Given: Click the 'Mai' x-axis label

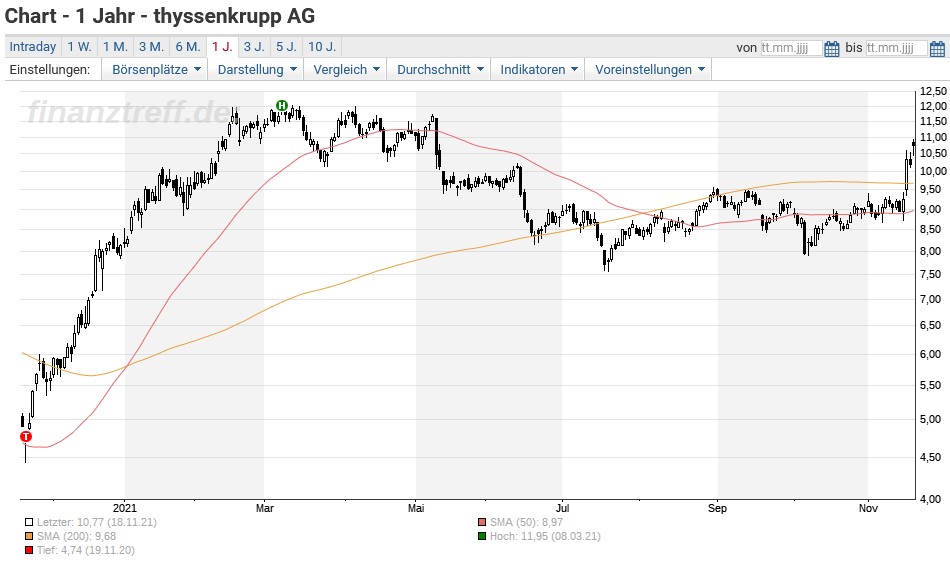Looking at the screenshot, I should [x=416, y=508].
